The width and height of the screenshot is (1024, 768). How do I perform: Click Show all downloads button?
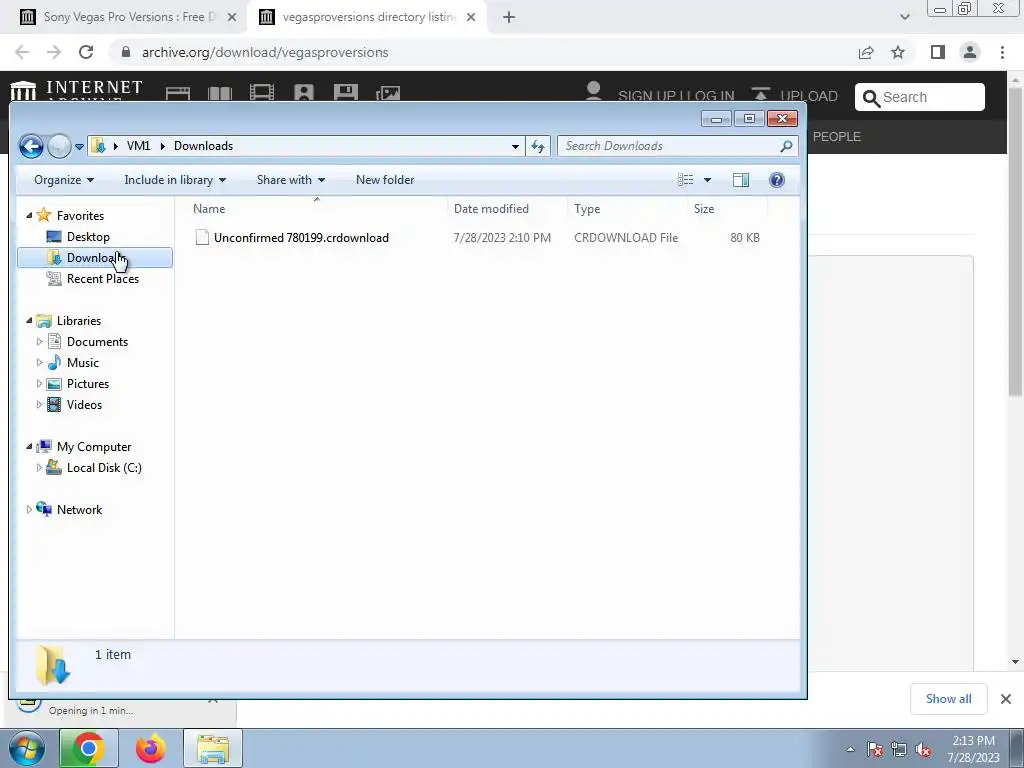948,699
